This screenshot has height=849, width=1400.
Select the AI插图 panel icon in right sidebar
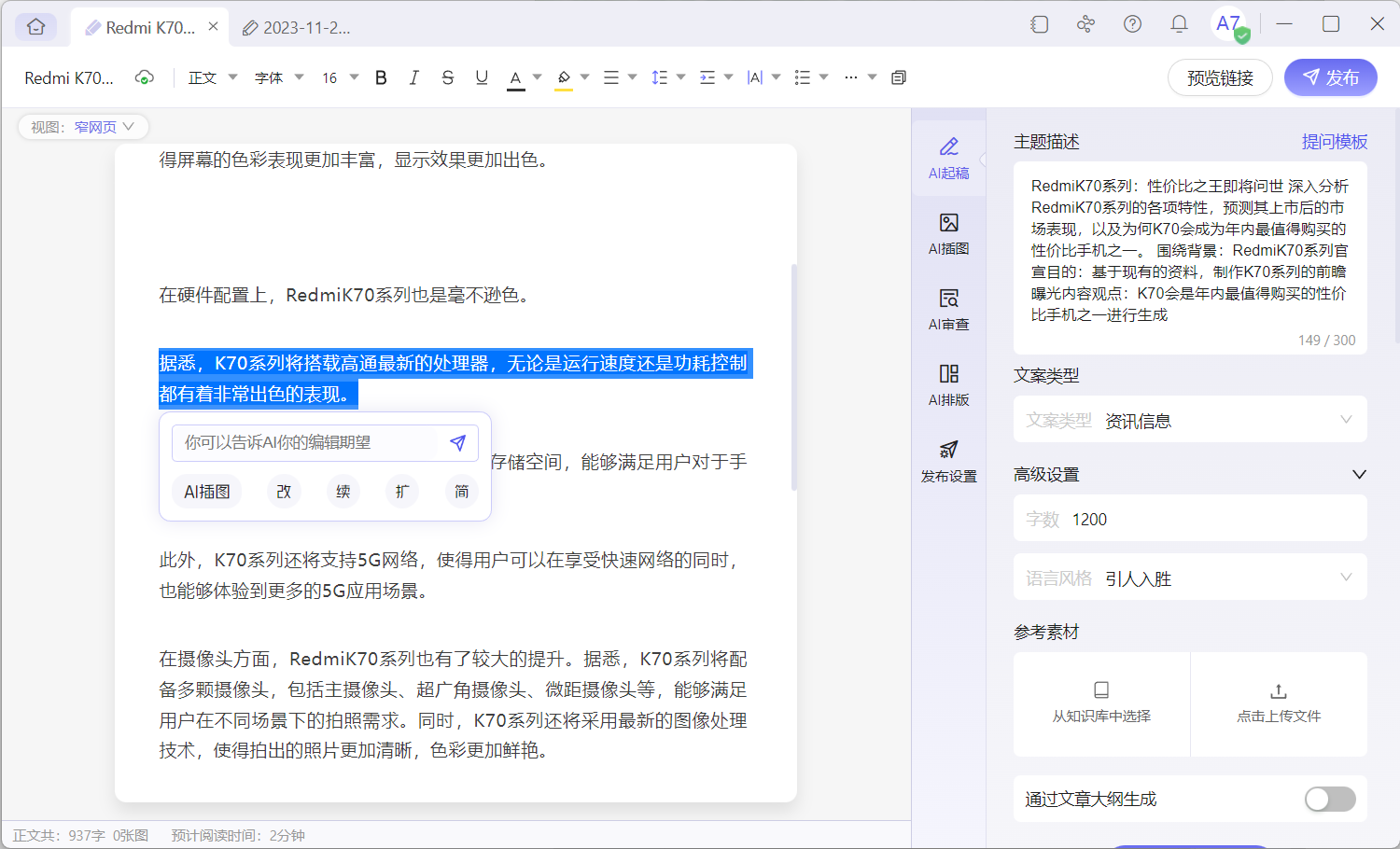click(948, 233)
